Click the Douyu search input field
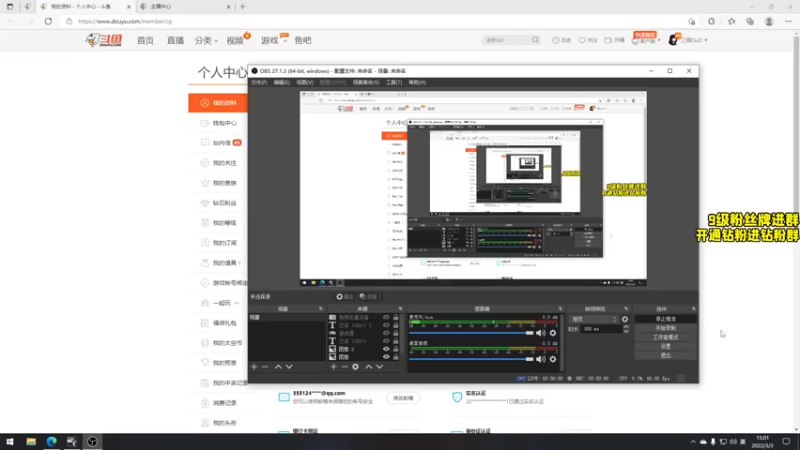 point(507,40)
